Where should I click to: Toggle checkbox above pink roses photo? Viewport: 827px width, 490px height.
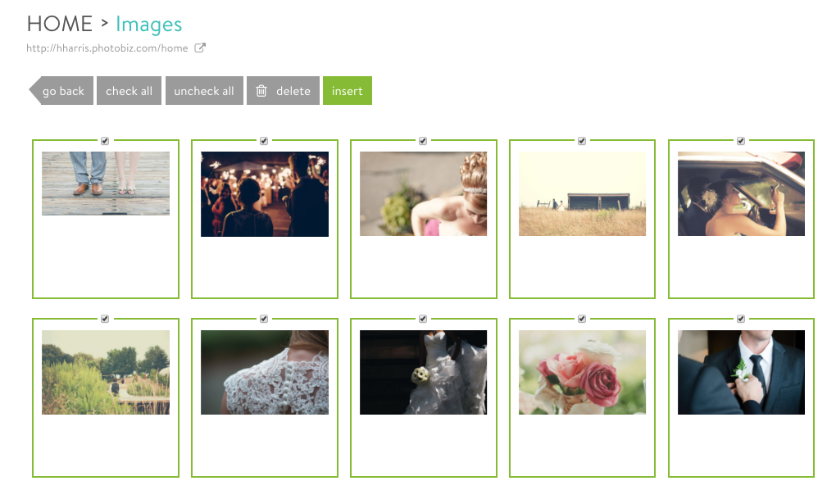coord(582,319)
